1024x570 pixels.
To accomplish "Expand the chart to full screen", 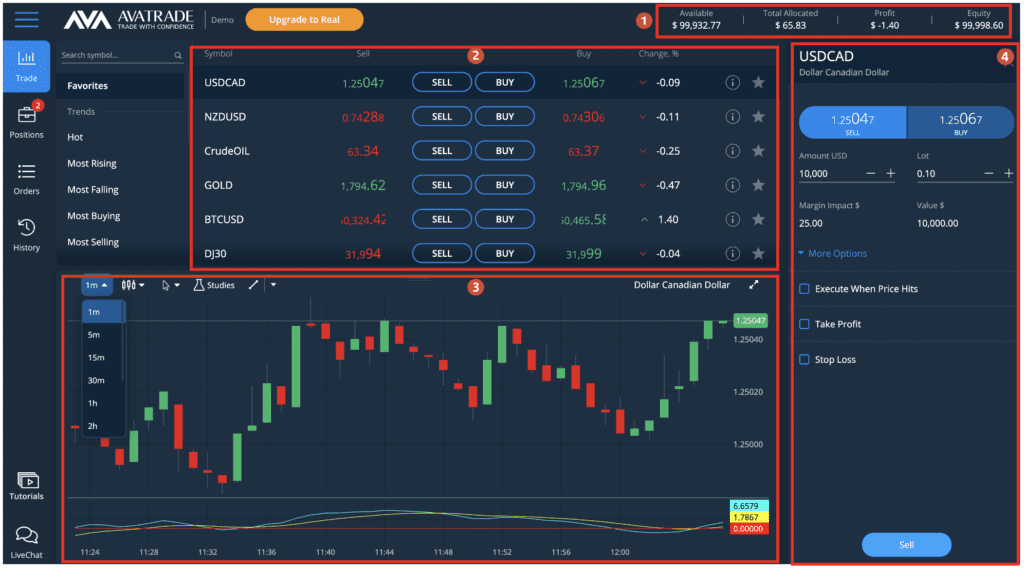I will [753, 285].
